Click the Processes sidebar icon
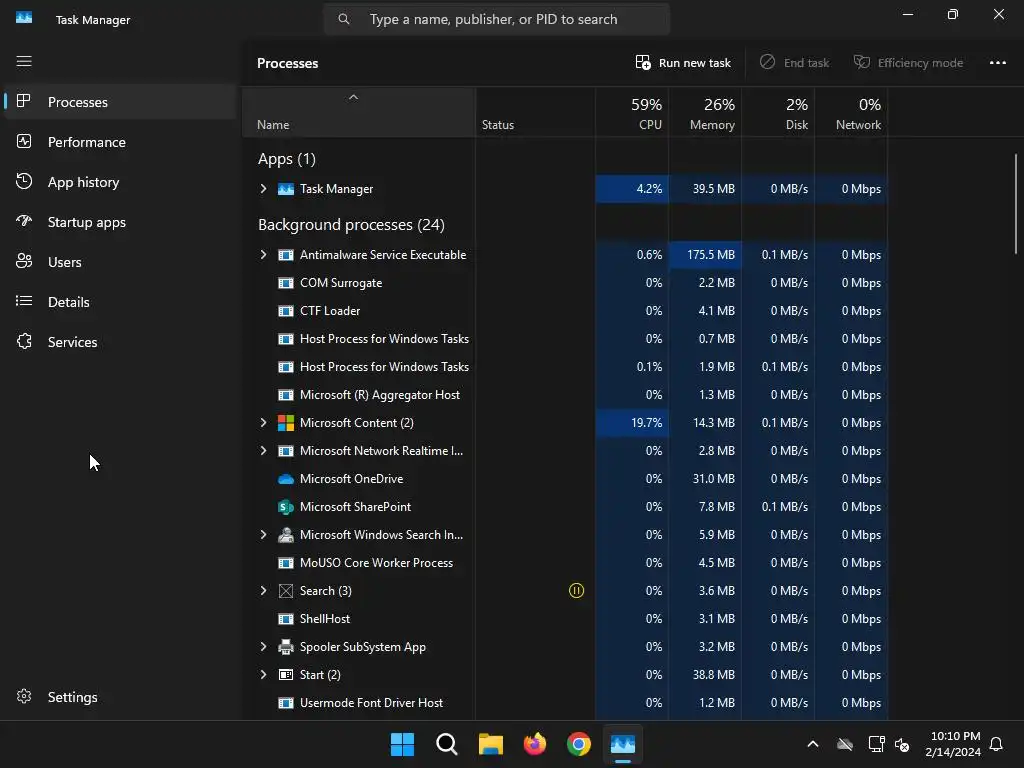Image resolution: width=1024 pixels, height=768 pixels. pyautogui.click(x=24, y=101)
